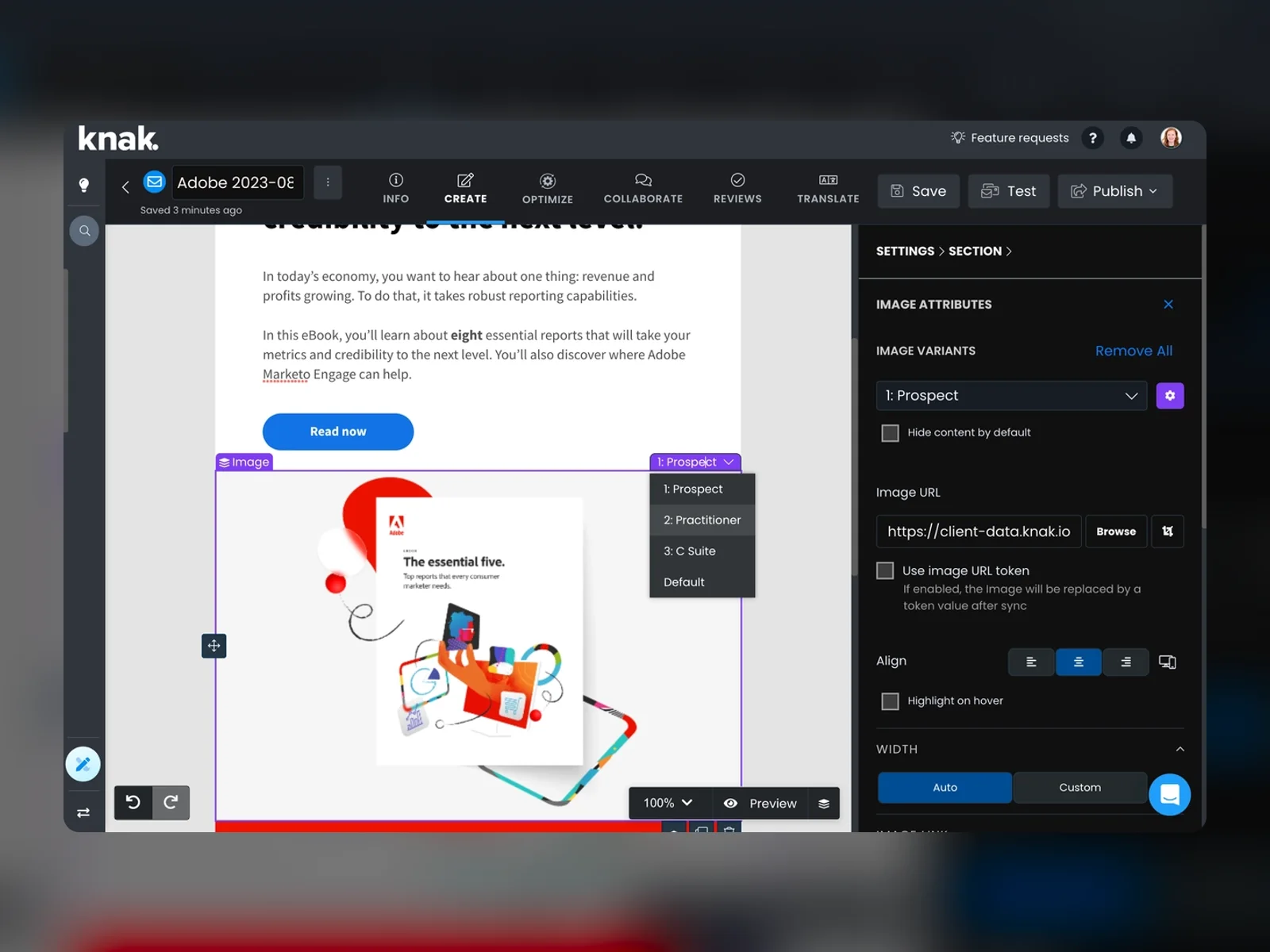Open the Publish dropdown
The height and width of the screenshot is (952, 1270).
pyautogui.click(x=1115, y=191)
